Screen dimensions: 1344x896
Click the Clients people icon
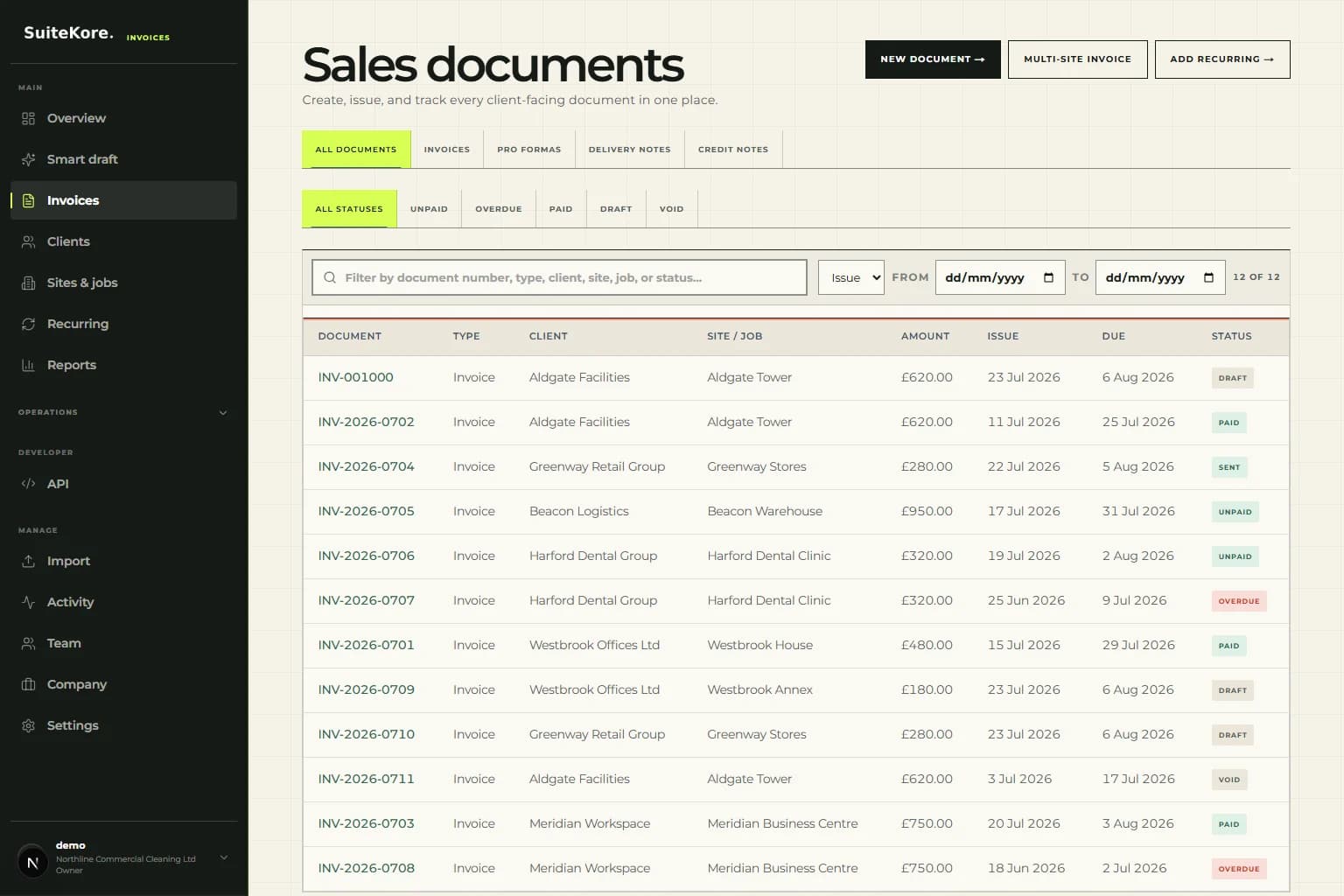coord(28,241)
